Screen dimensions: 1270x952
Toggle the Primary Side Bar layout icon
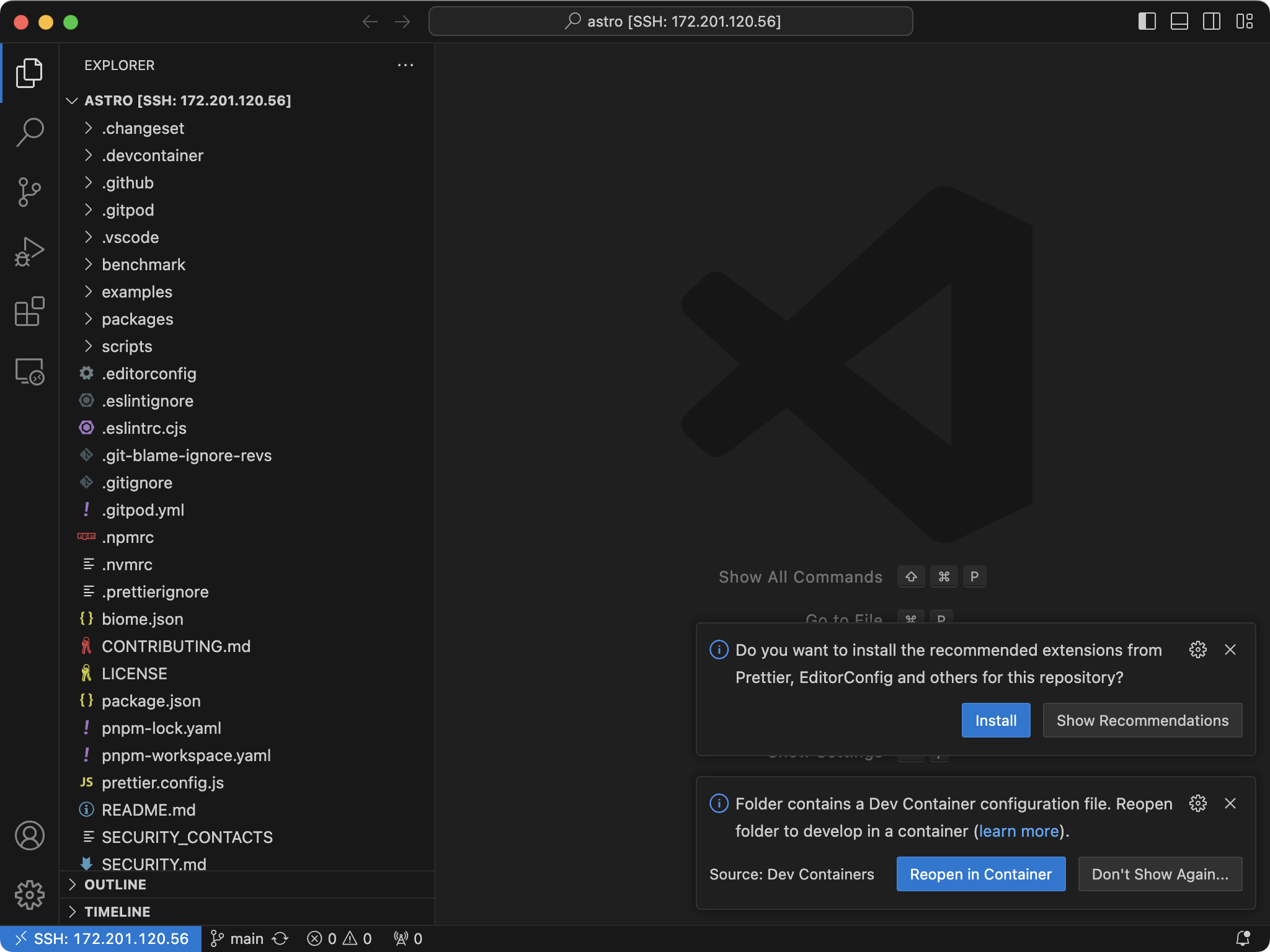pos(1147,22)
